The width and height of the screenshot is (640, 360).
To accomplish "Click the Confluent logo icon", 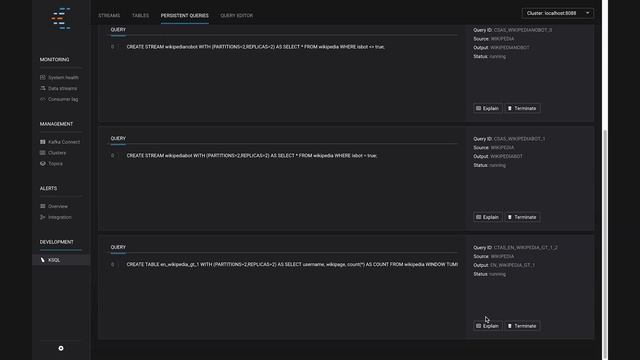I will pos(60,19).
